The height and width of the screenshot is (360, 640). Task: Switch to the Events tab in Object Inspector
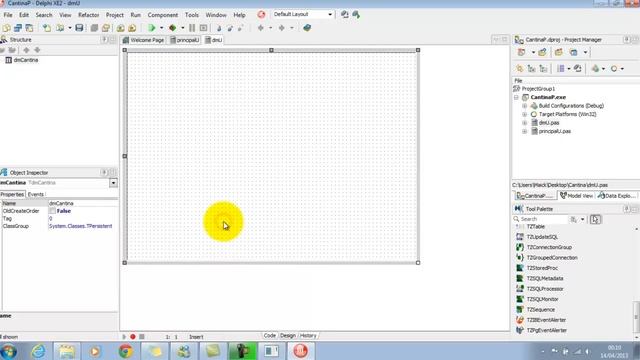pos(36,194)
